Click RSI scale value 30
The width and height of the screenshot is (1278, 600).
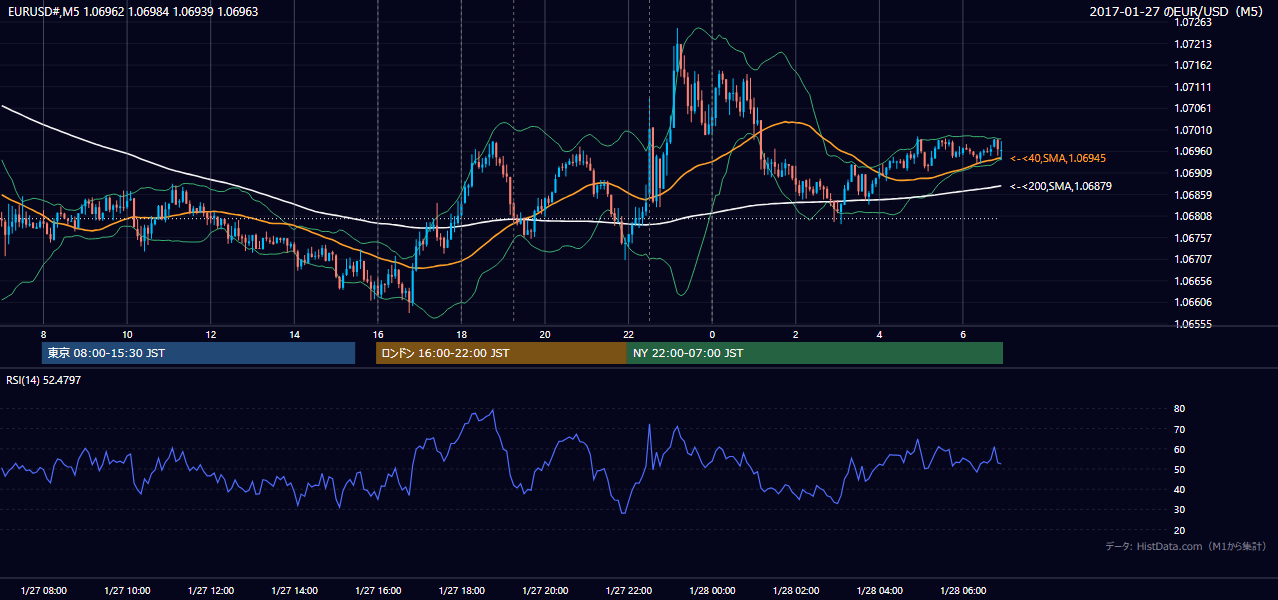click(x=1179, y=510)
